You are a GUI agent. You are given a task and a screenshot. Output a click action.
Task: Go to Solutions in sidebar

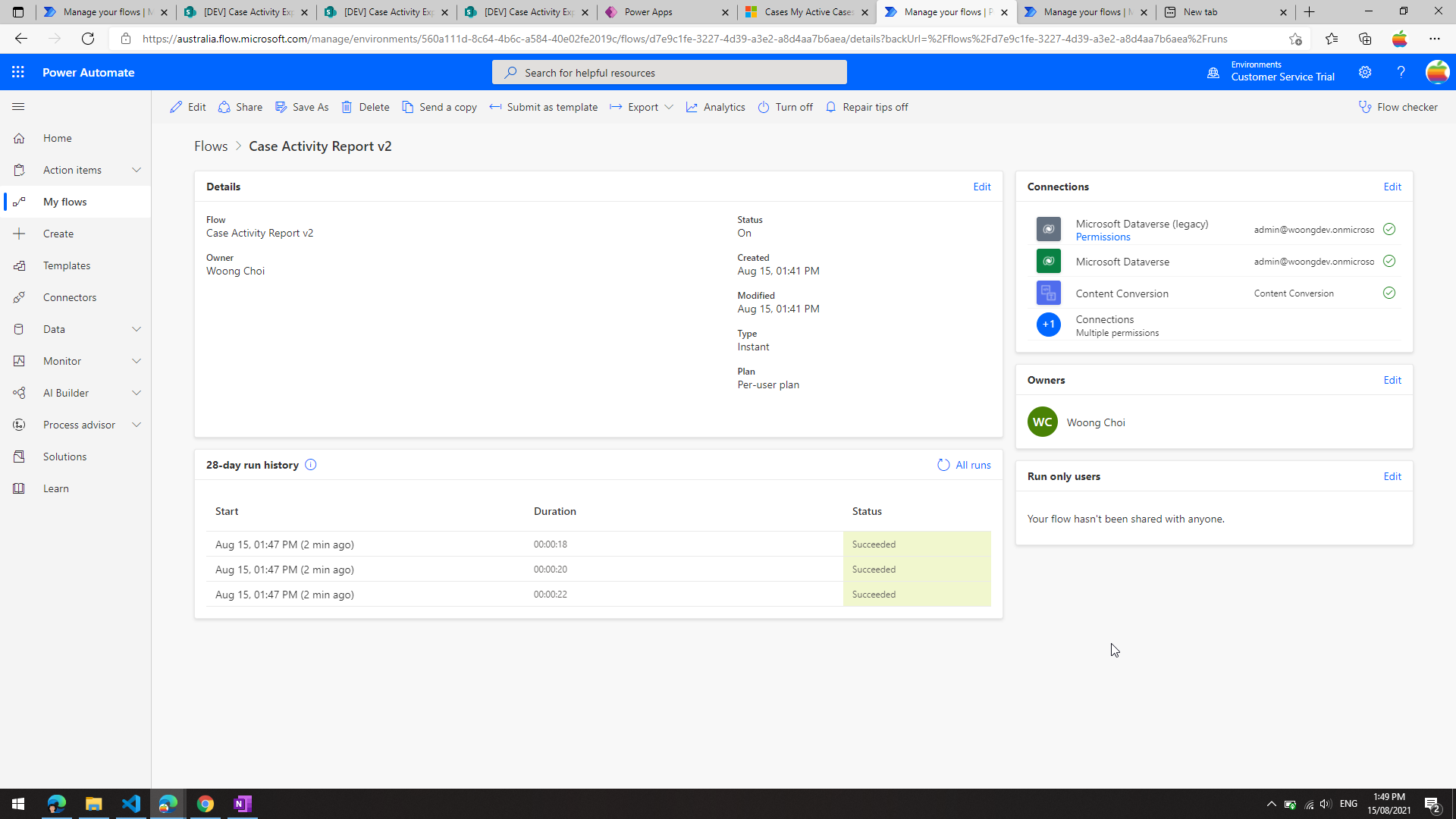64,457
